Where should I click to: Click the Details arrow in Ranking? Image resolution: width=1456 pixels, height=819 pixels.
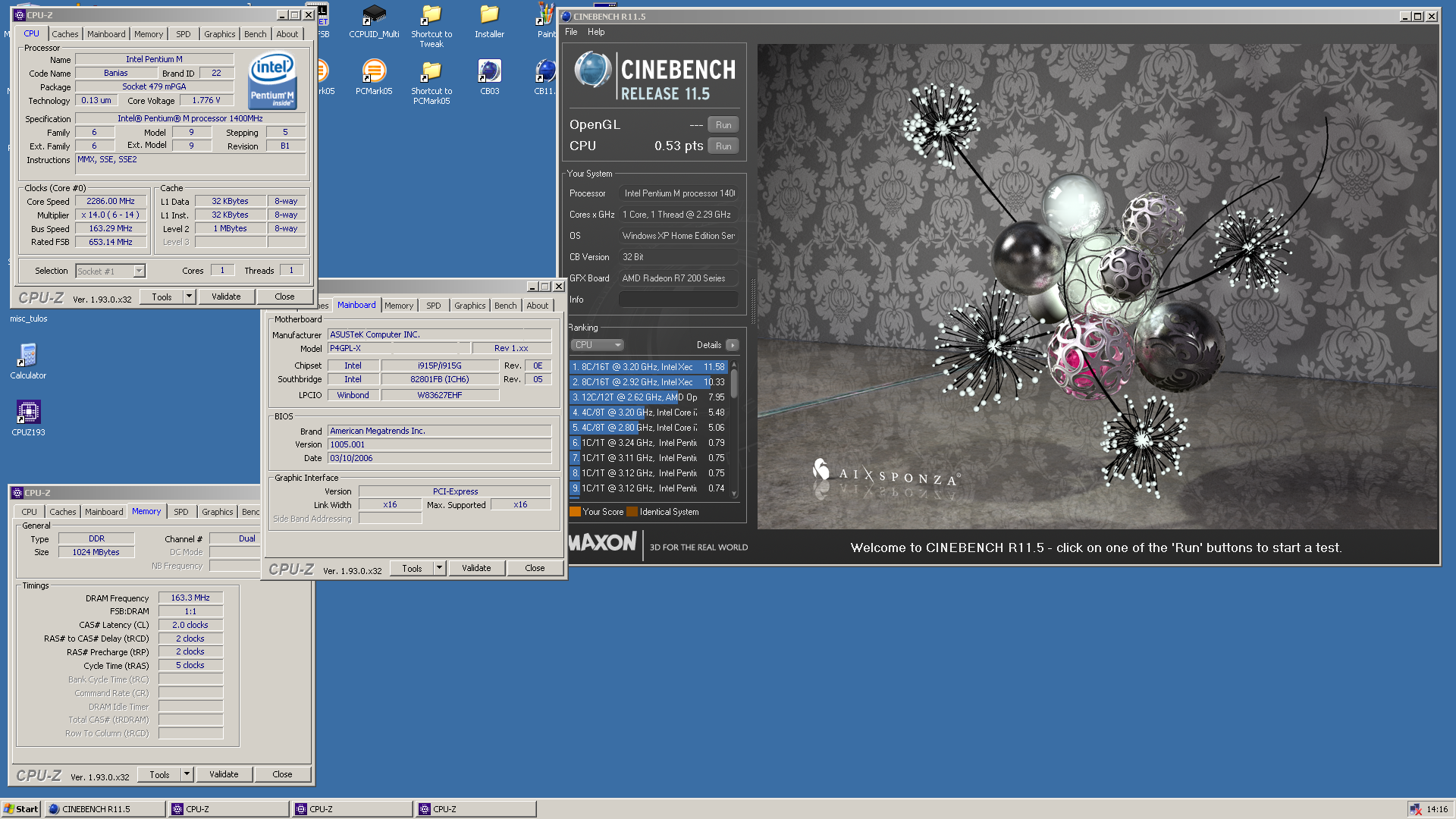tap(732, 345)
